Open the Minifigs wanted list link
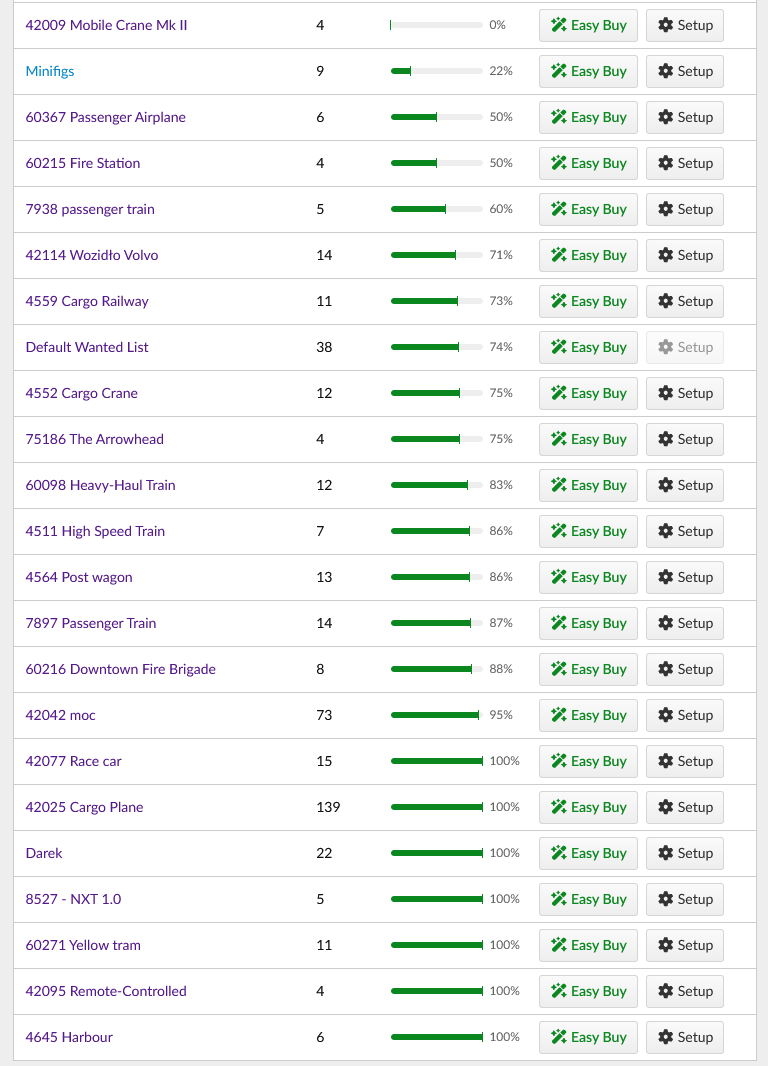 click(x=50, y=71)
